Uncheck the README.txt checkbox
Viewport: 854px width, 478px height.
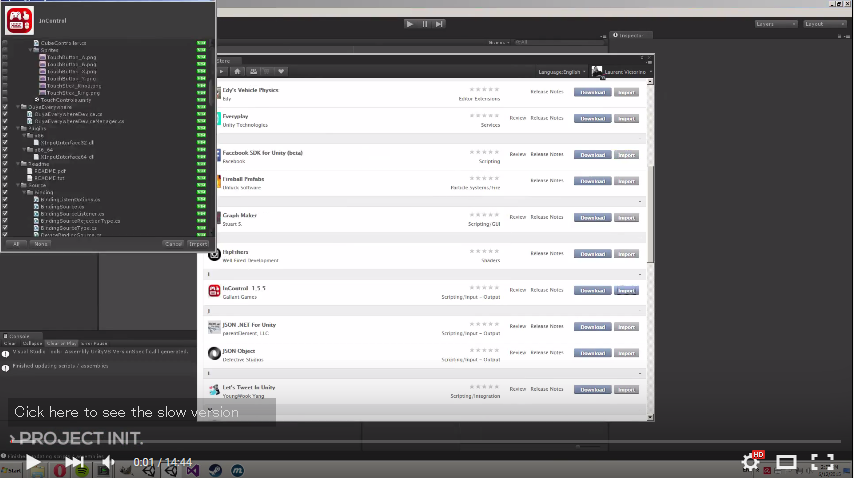tap(5, 178)
